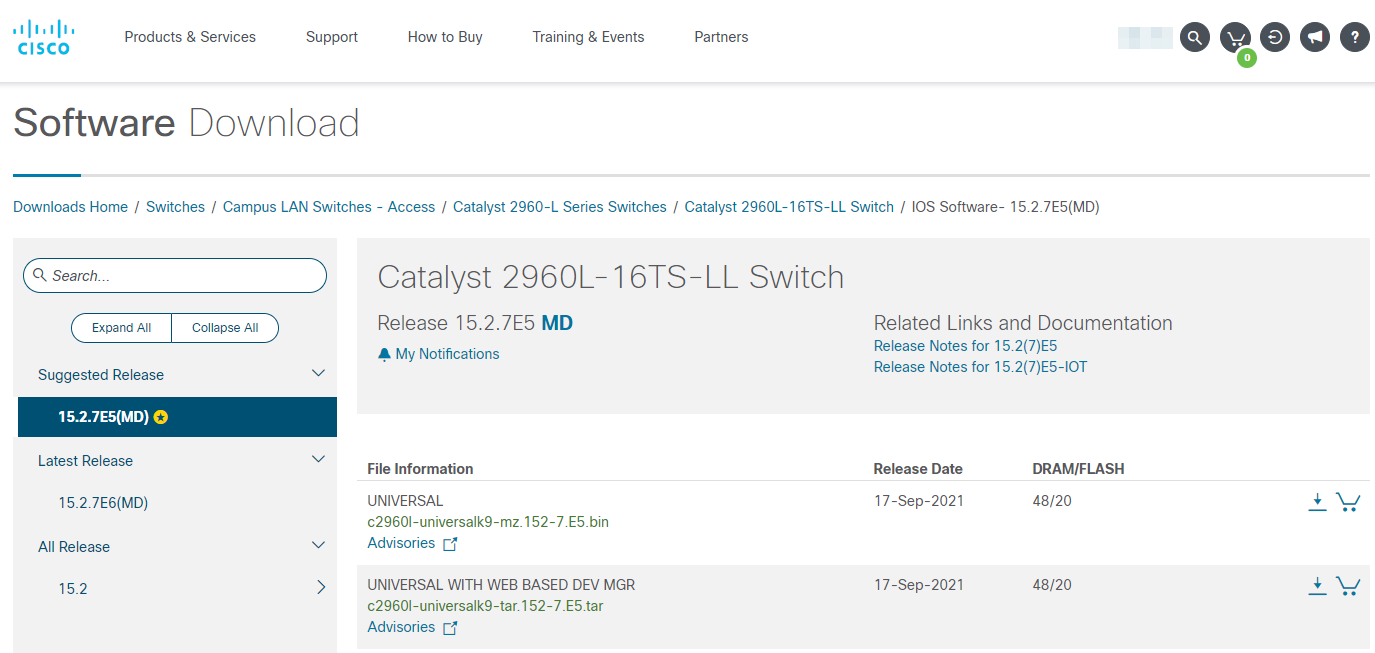Viewport: 1375px width, 653px height.
Task: Open Release Notes for 15.2(7)E5-IOT
Action: [980, 367]
